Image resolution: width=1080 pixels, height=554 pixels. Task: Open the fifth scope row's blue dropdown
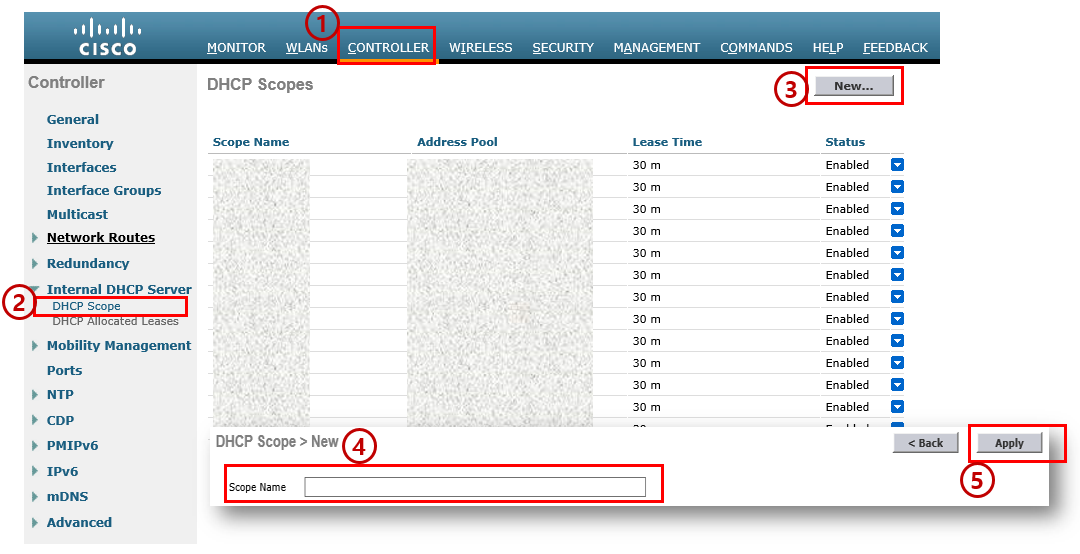click(x=897, y=253)
